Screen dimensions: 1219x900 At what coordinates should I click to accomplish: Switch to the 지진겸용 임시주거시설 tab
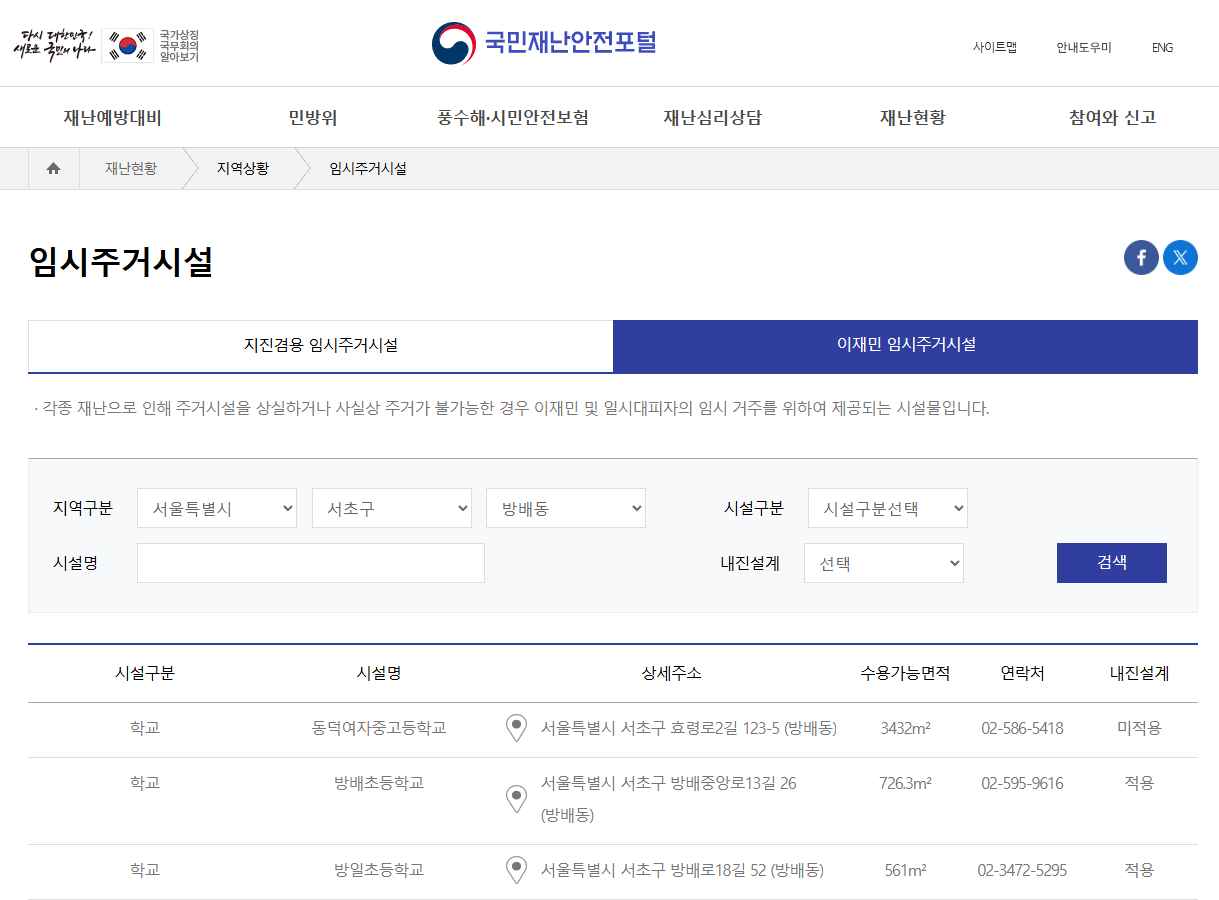(x=320, y=346)
